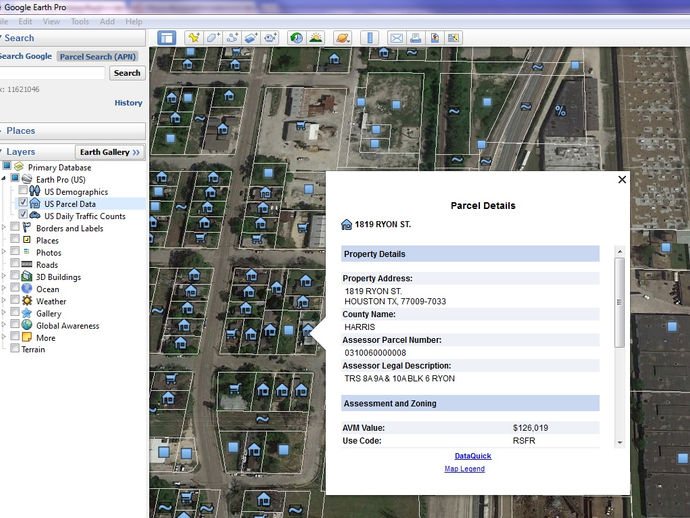
Task: Select the Terrain layer label
Action: [33, 349]
